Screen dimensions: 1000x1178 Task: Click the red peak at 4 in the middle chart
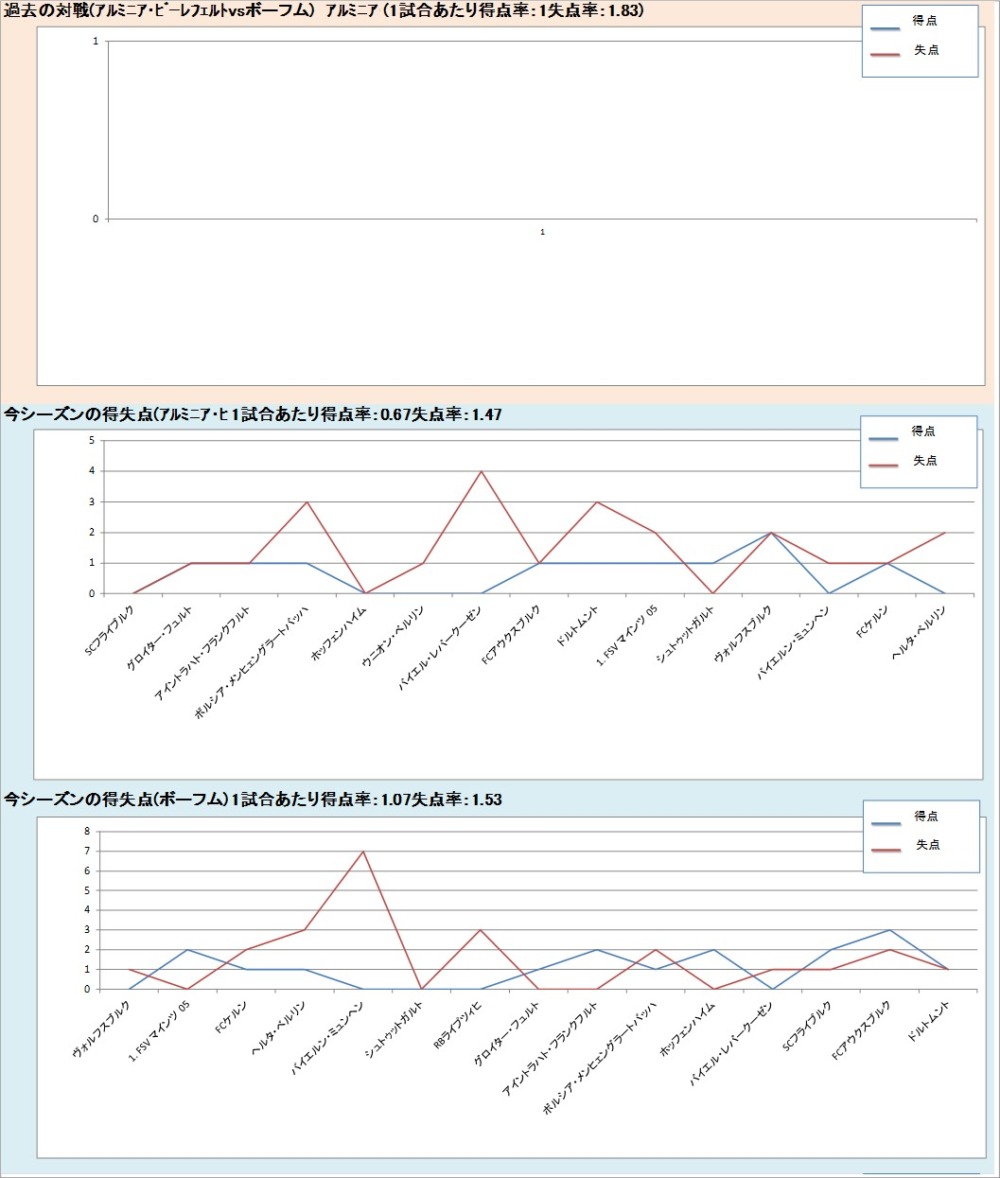click(x=482, y=471)
